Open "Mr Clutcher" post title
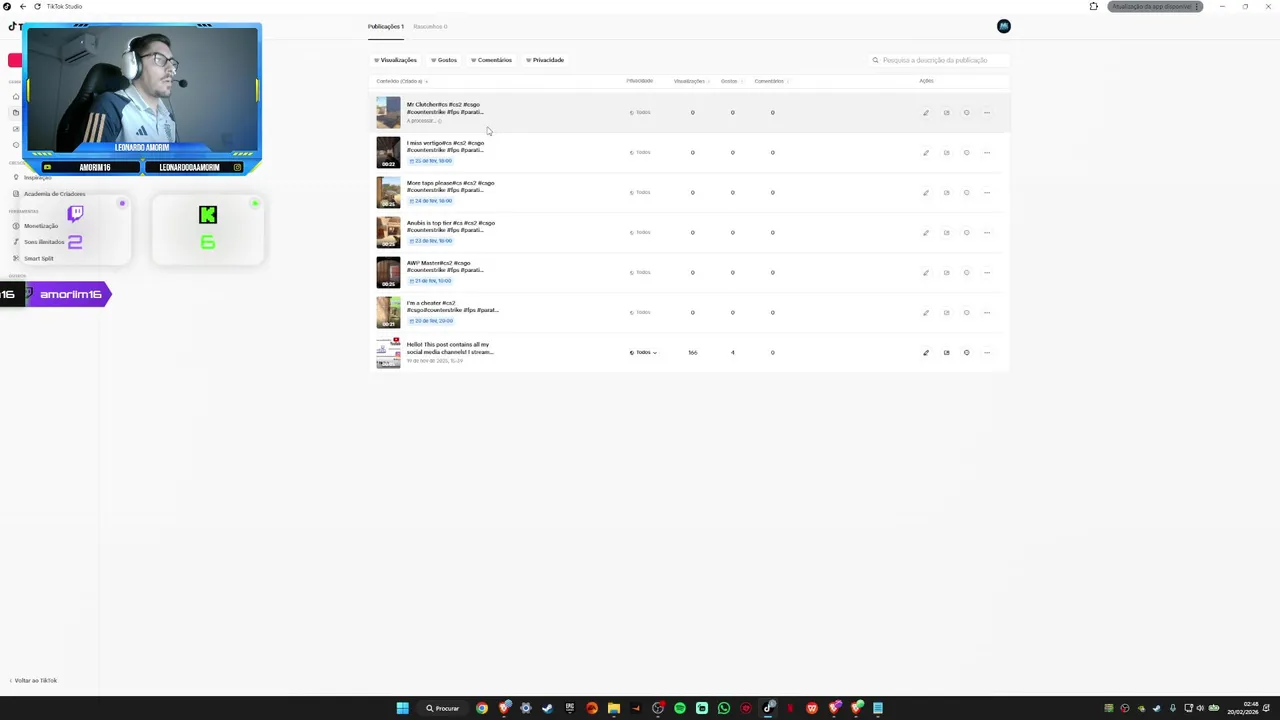This screenshot has height=720, width=1280. pyautogui.click(x=445, y=108)
